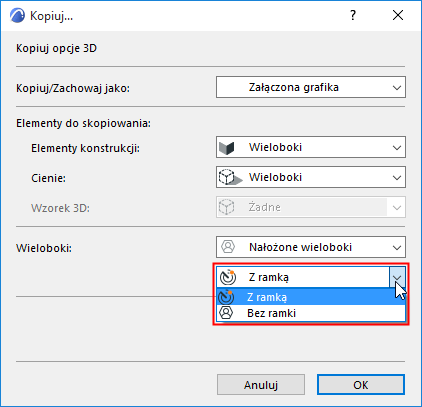Click the Anuluj button

261,385
